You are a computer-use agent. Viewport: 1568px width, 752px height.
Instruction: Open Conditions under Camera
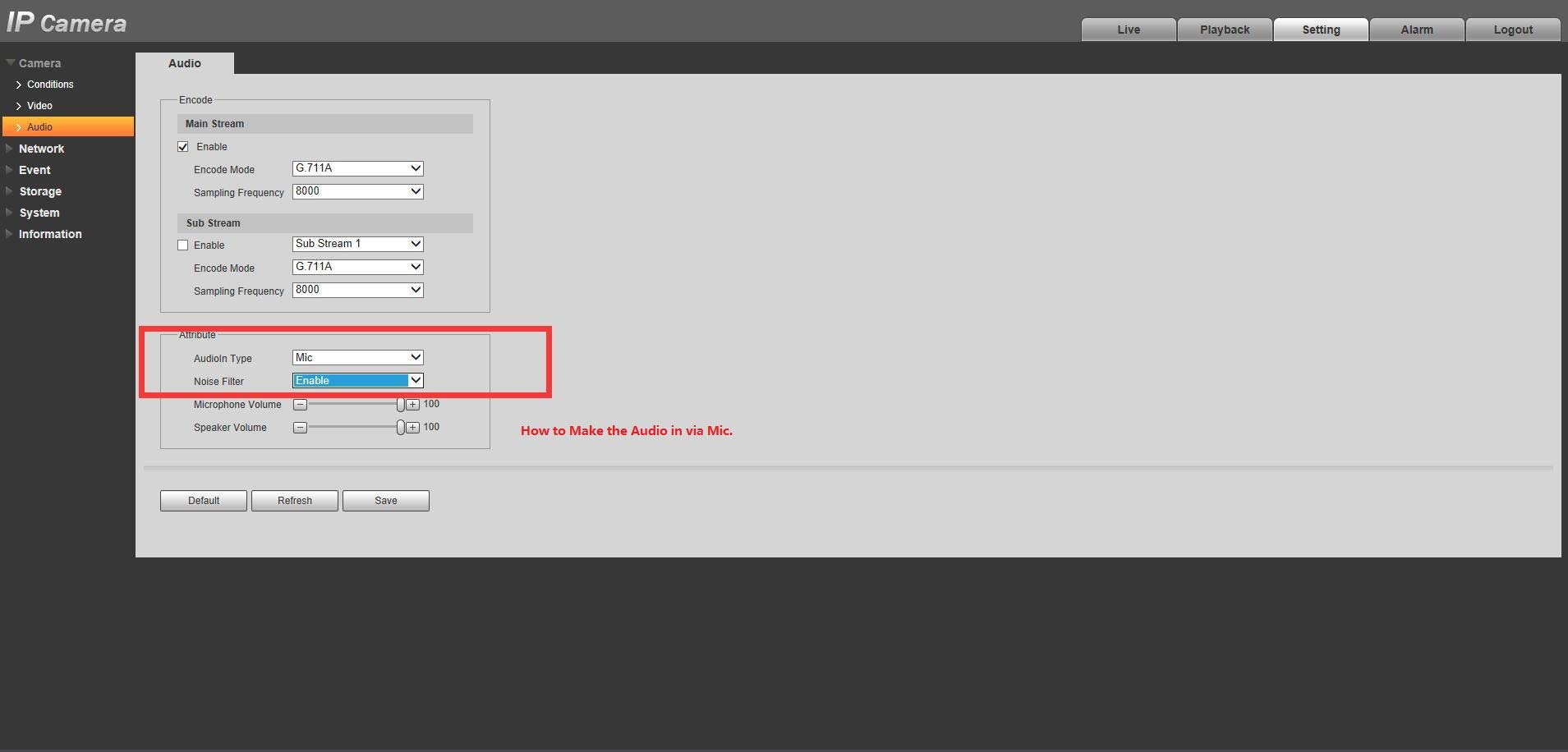tap(50, 85)
